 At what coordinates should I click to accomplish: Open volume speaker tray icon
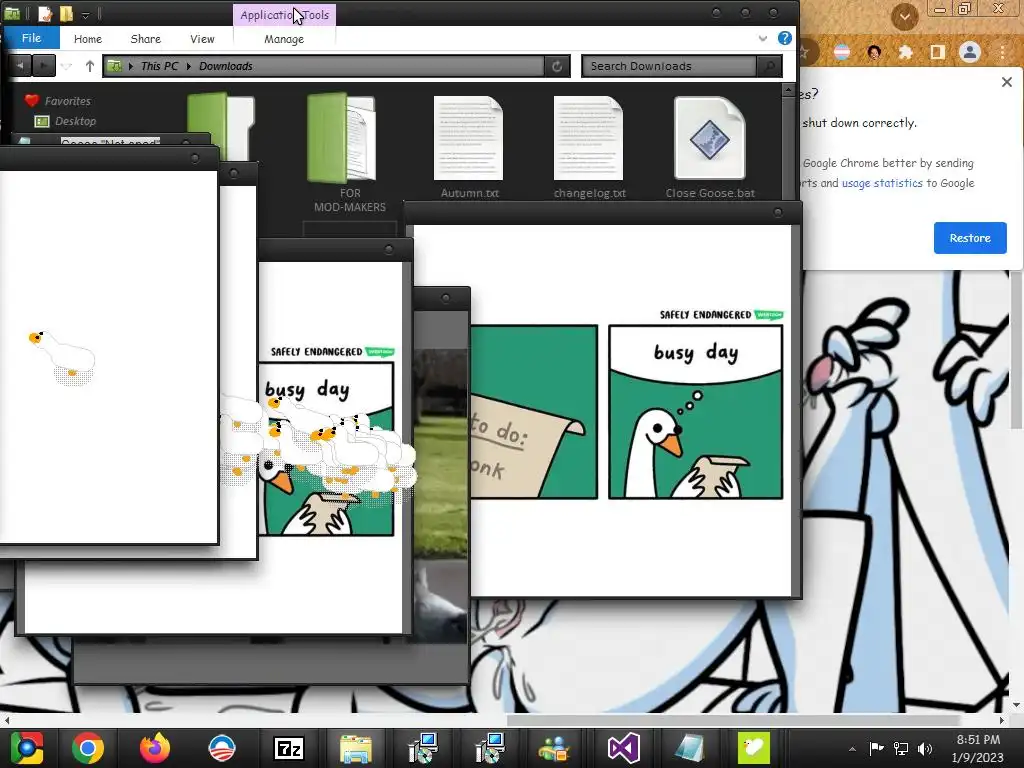tap(925, 748)
